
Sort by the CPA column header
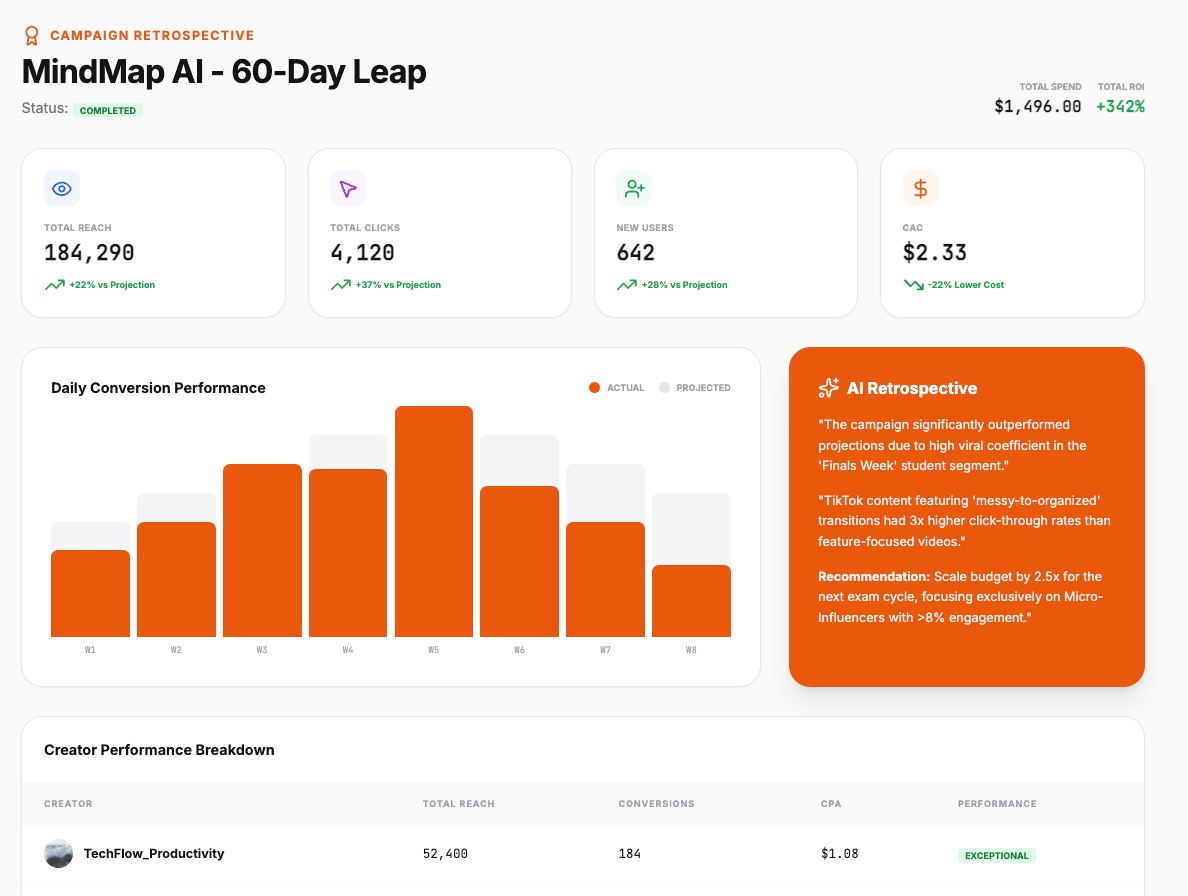point(829,804)
